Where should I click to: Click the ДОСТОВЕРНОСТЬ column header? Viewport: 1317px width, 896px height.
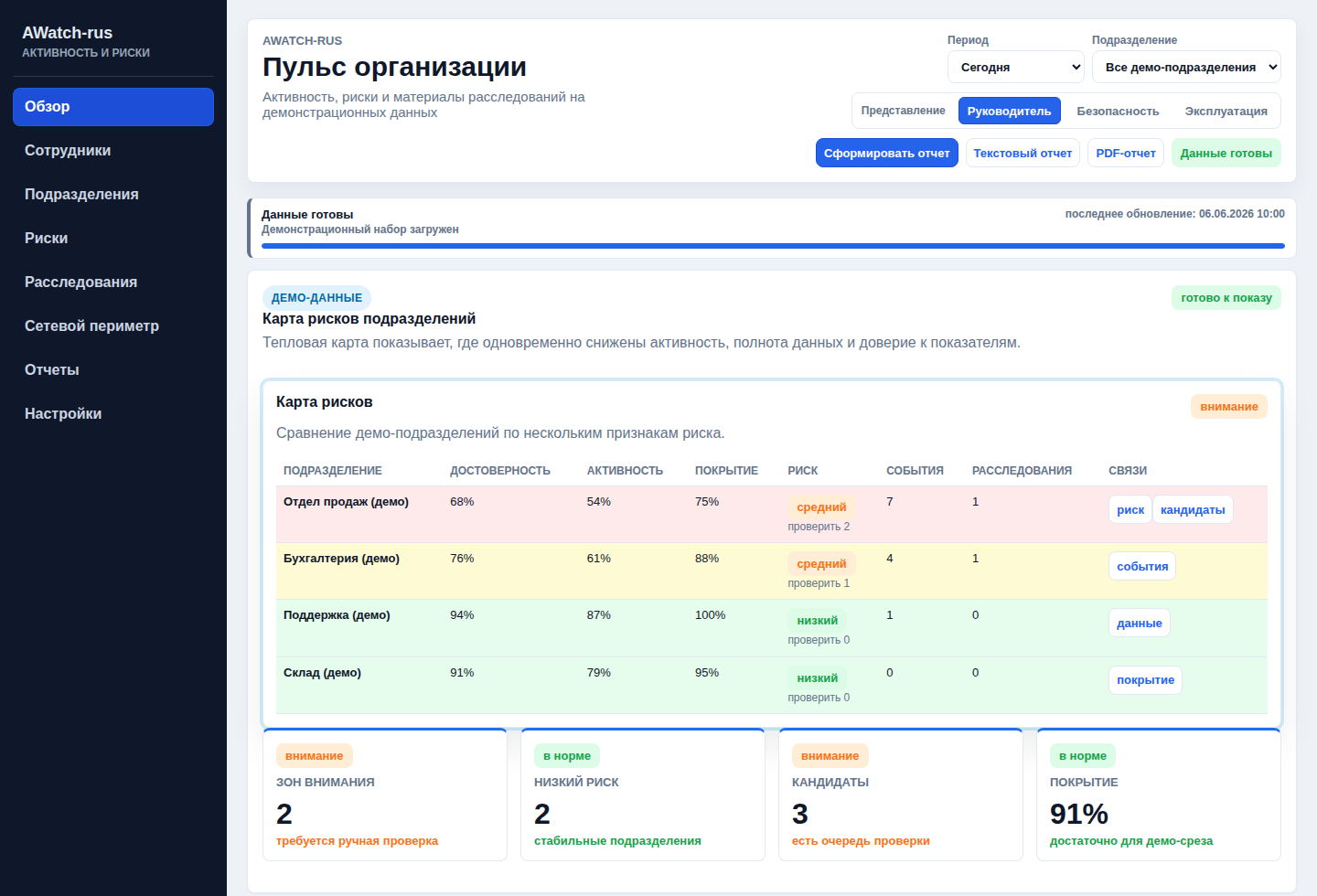click(x=500, y=470)
